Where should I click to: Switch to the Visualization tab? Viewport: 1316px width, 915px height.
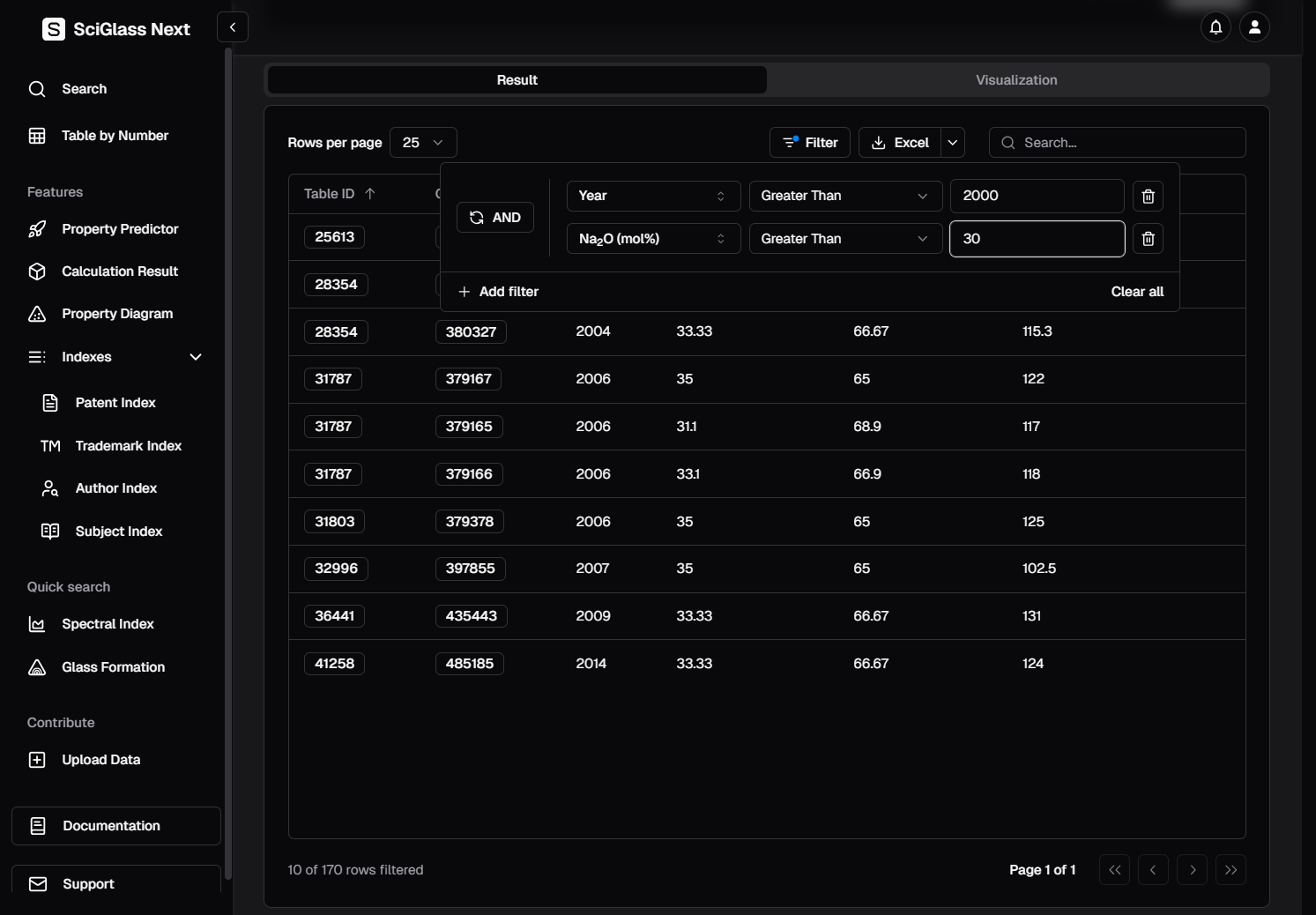(1016, 80)
